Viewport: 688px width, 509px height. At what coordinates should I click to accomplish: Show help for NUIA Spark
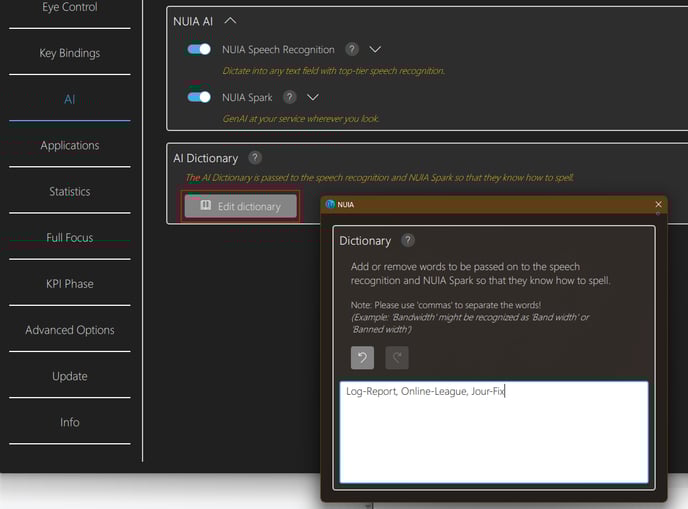[289, 97]
